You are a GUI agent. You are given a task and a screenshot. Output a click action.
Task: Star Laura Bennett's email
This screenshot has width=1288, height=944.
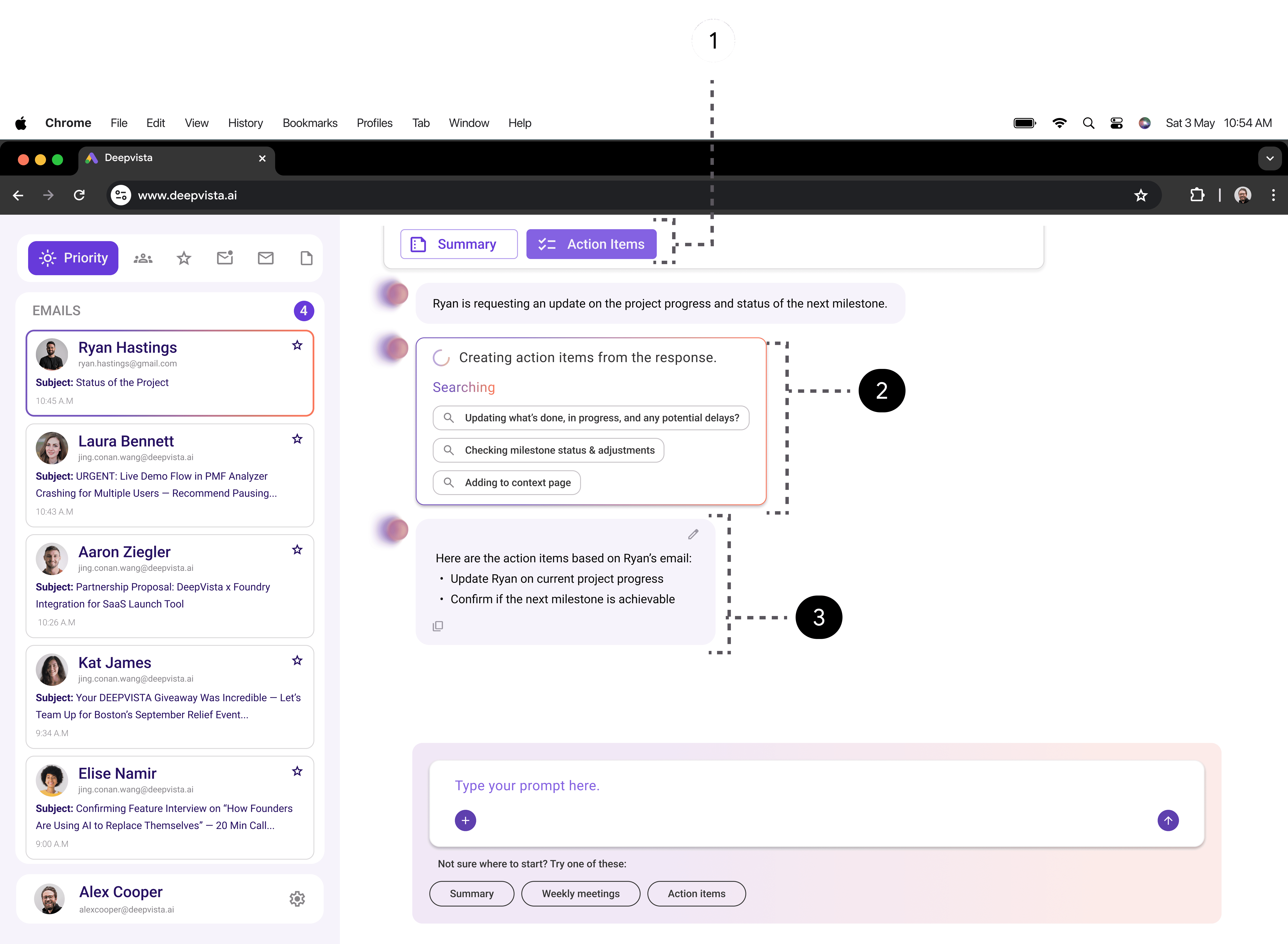(297, 439)
